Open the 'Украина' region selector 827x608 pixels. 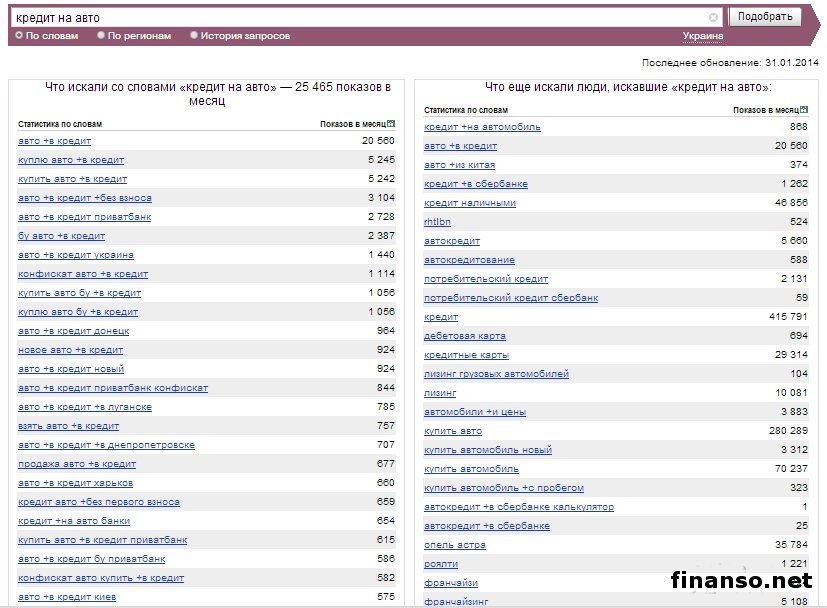click(703, 36)
